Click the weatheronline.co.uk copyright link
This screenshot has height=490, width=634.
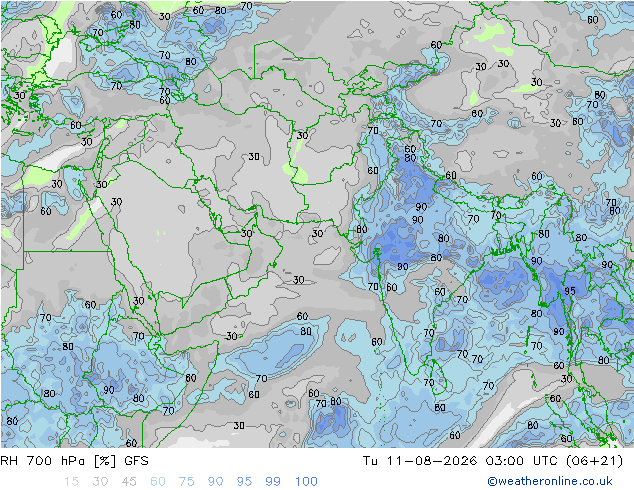pyautogui.click(x=550, y=481)
